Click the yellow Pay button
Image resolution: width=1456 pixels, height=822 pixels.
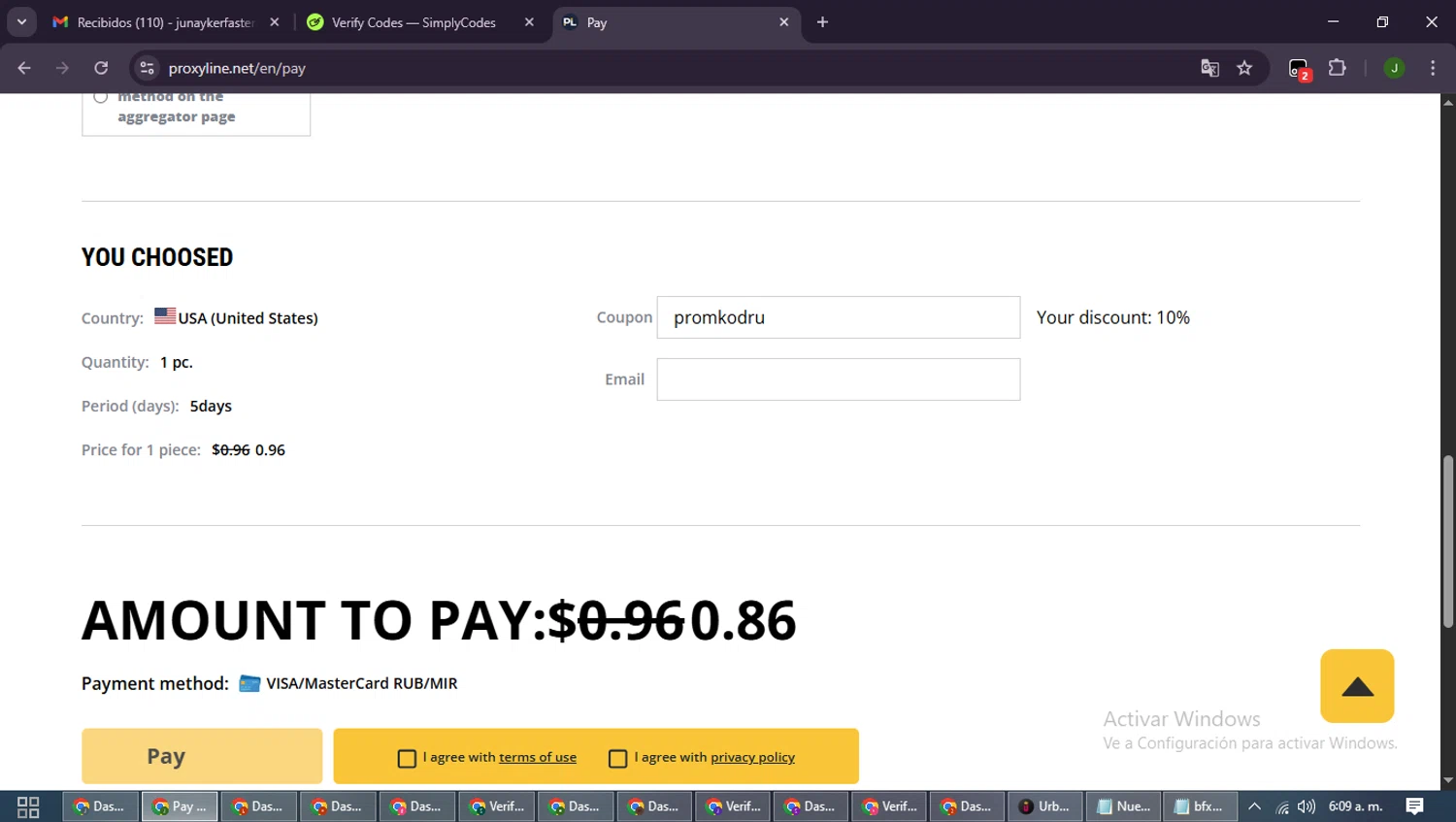coord(202,756)
